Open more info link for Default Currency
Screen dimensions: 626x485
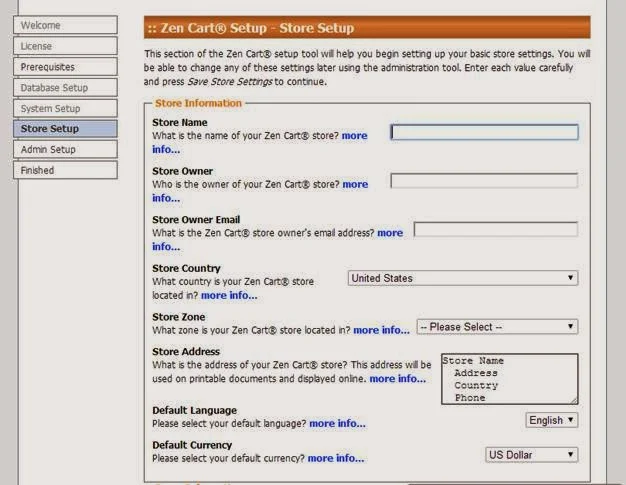[336, 459]
